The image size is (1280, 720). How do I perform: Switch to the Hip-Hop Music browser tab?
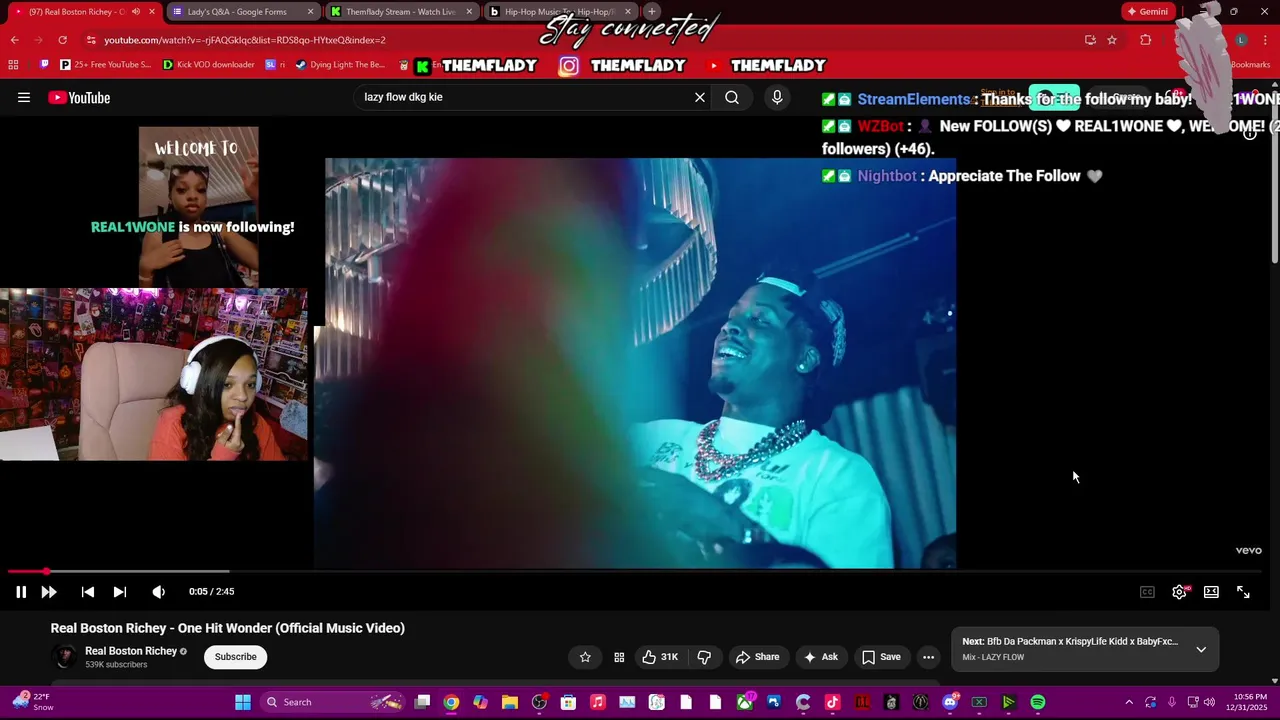click(560, 12)
